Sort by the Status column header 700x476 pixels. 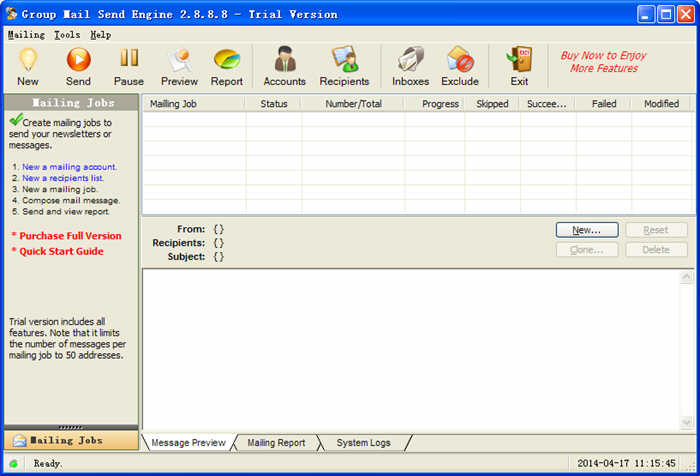[274, 104]
